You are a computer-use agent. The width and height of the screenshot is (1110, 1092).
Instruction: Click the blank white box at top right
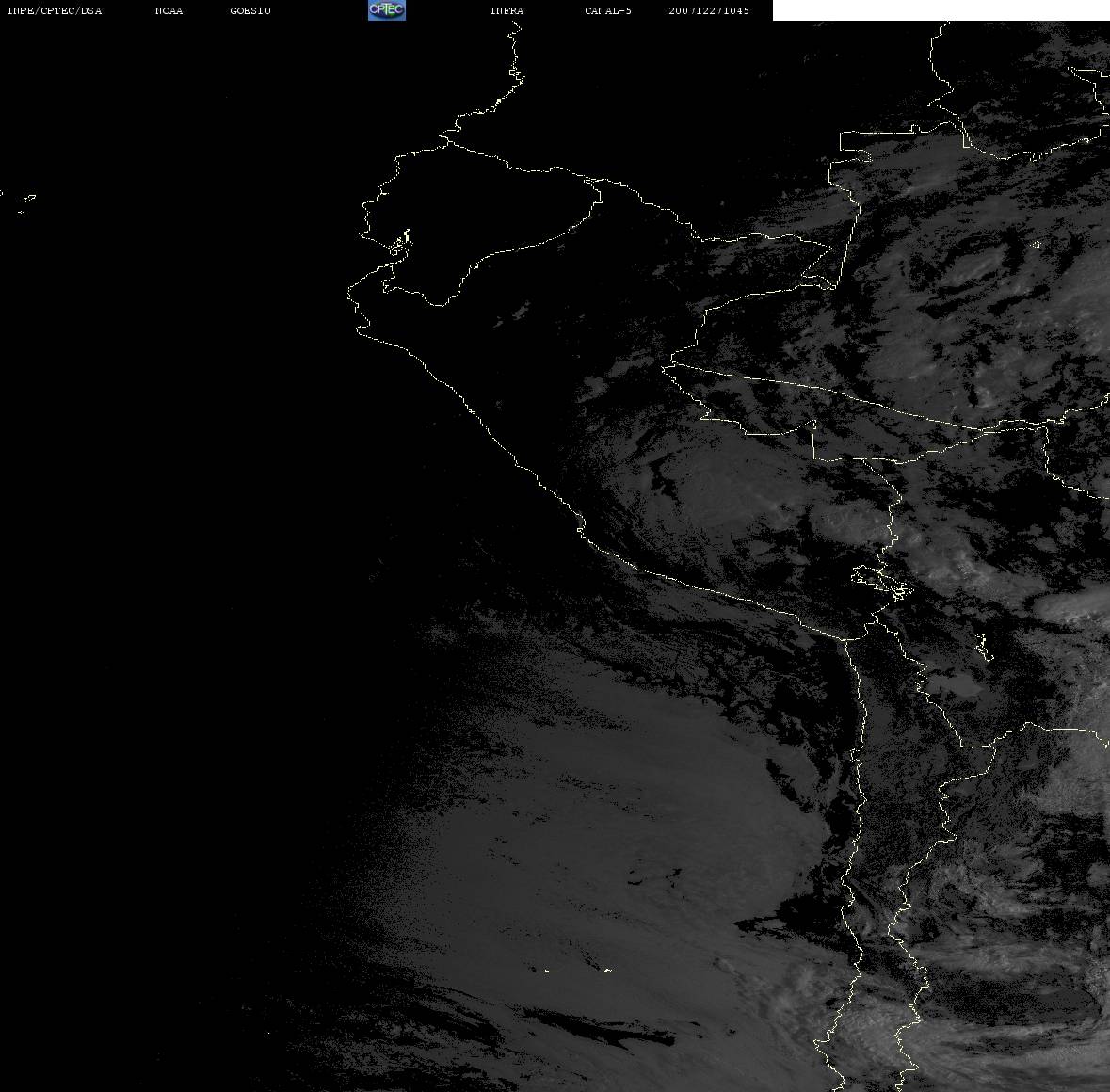click(941, 10)
